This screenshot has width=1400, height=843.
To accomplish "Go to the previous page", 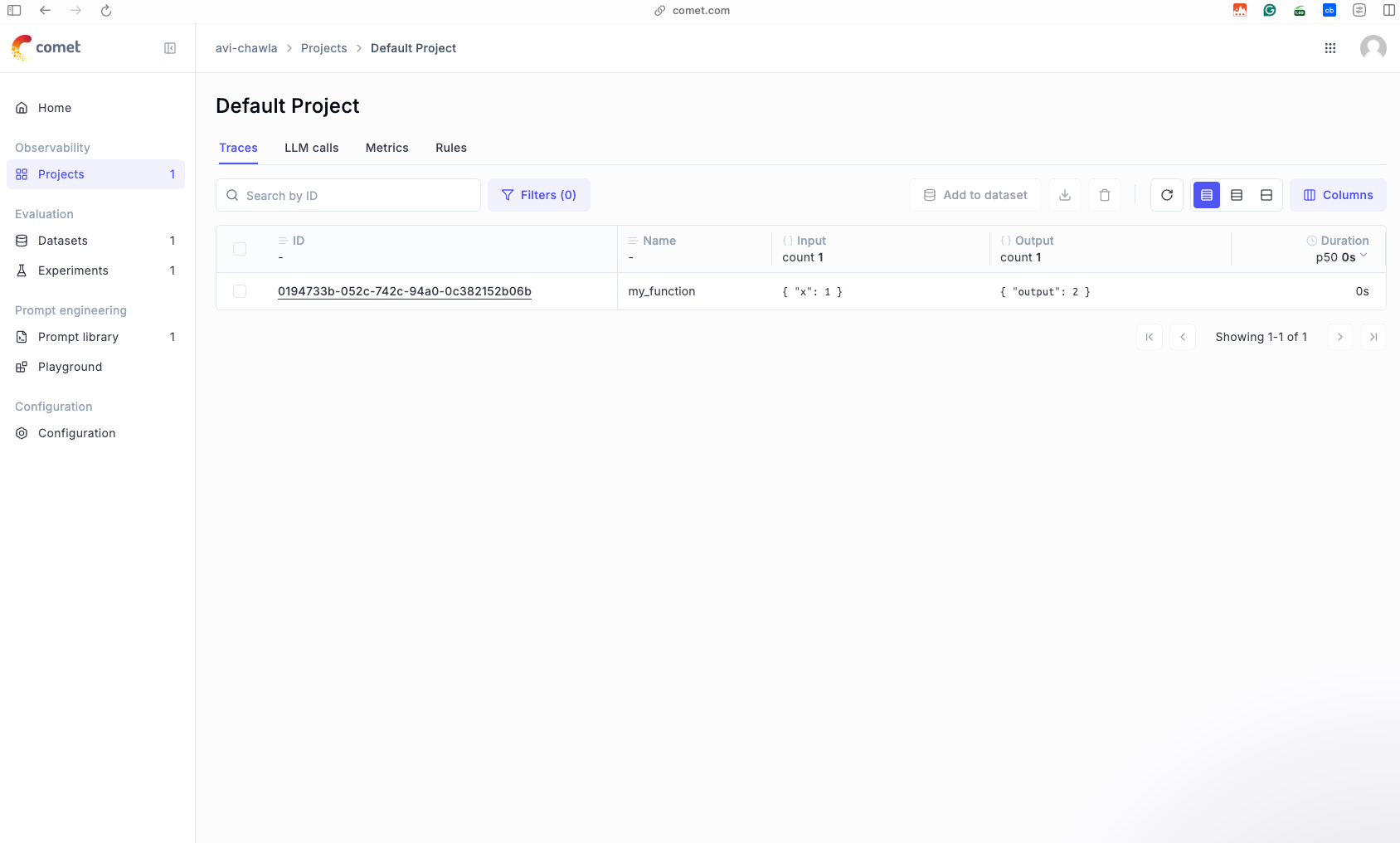I will pyautogui.click(x=1183, y=337).
